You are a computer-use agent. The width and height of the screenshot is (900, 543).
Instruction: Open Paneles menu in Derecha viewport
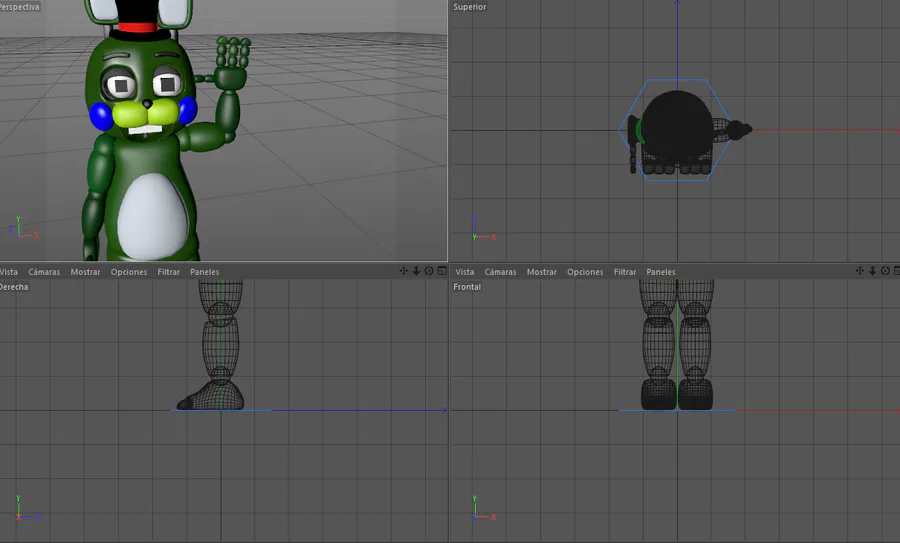(x=204, y=272)
